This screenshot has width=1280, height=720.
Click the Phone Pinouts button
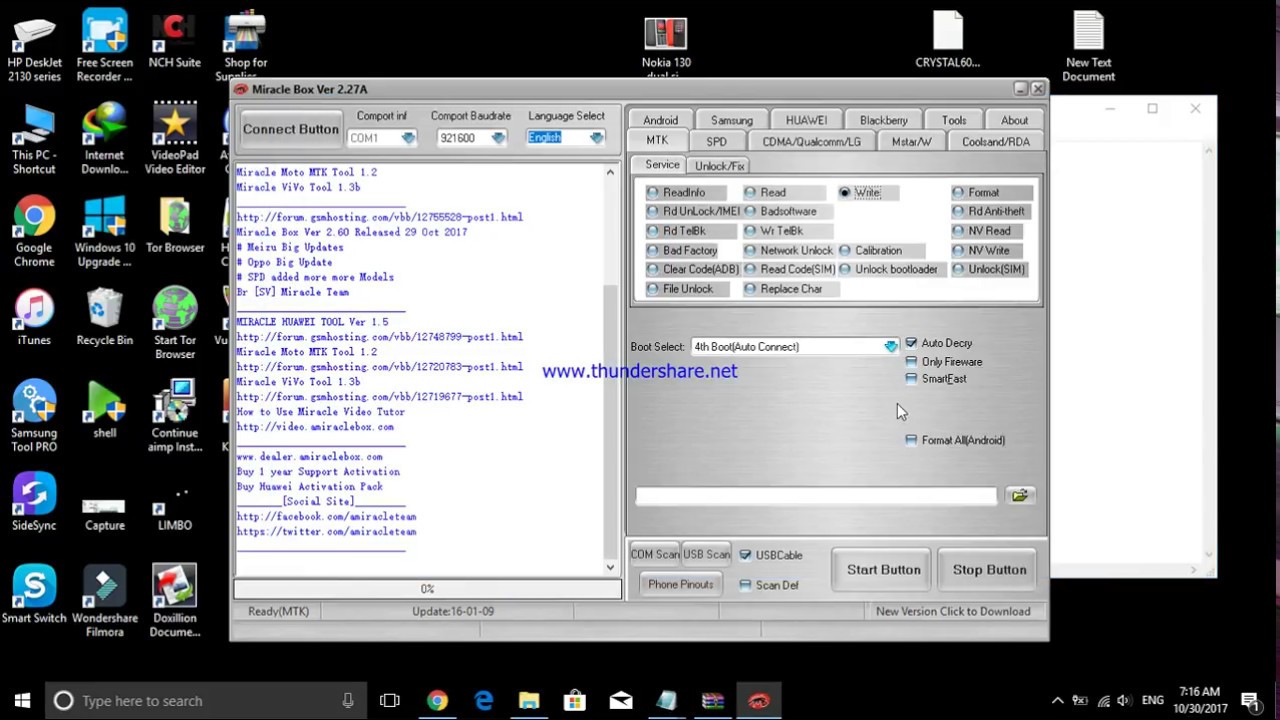(680, 585)
